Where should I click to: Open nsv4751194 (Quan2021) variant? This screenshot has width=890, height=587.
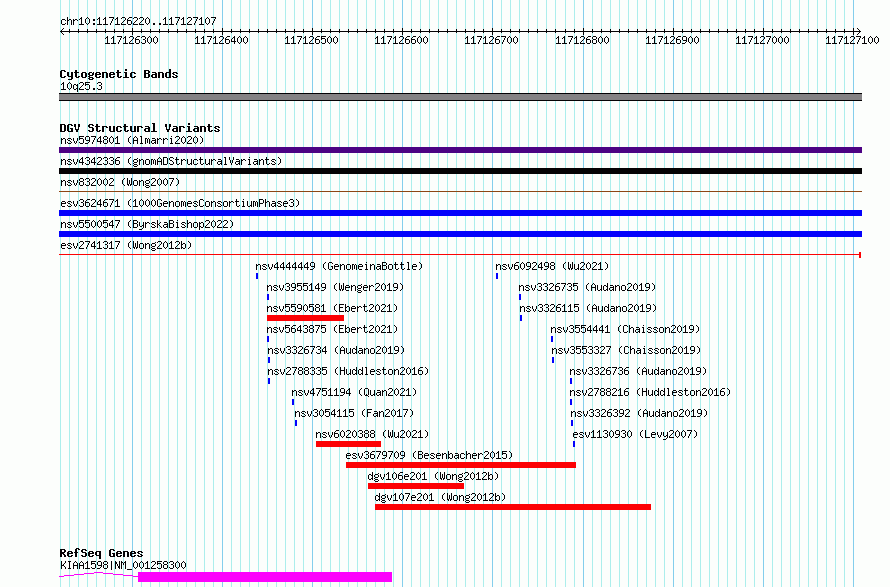pyautogui.click(x=354, y=392)
